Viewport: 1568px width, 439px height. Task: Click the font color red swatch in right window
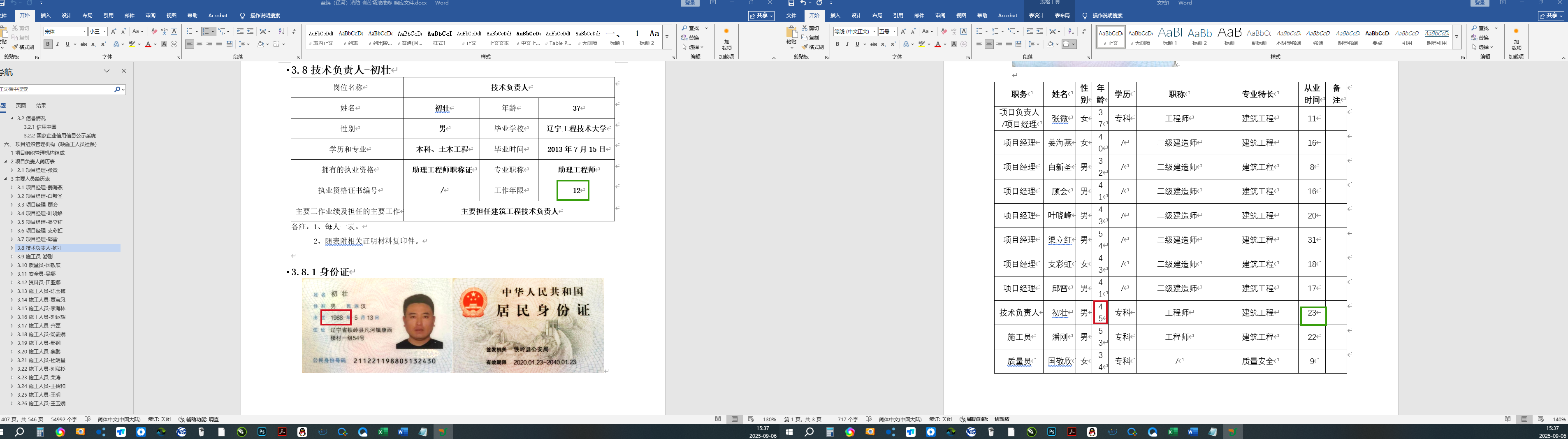(937, 44)
